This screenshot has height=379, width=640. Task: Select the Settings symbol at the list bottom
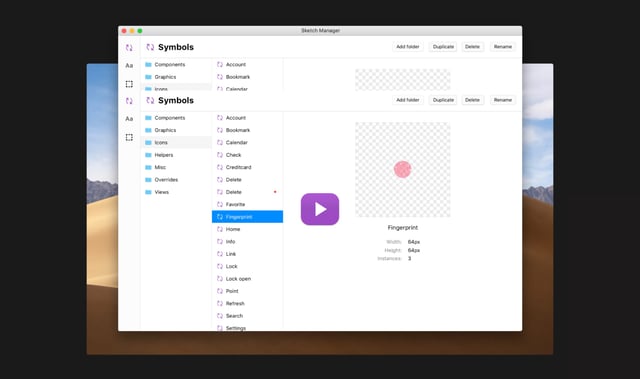(x=247, y=328)
